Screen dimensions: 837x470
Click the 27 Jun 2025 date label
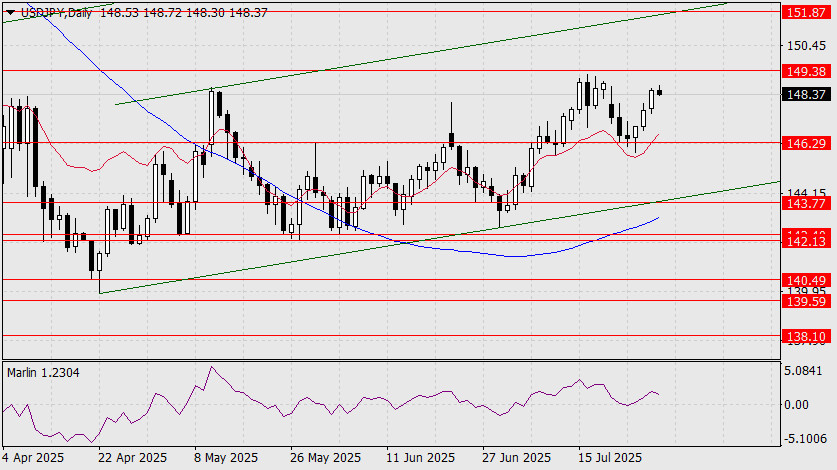517,458
